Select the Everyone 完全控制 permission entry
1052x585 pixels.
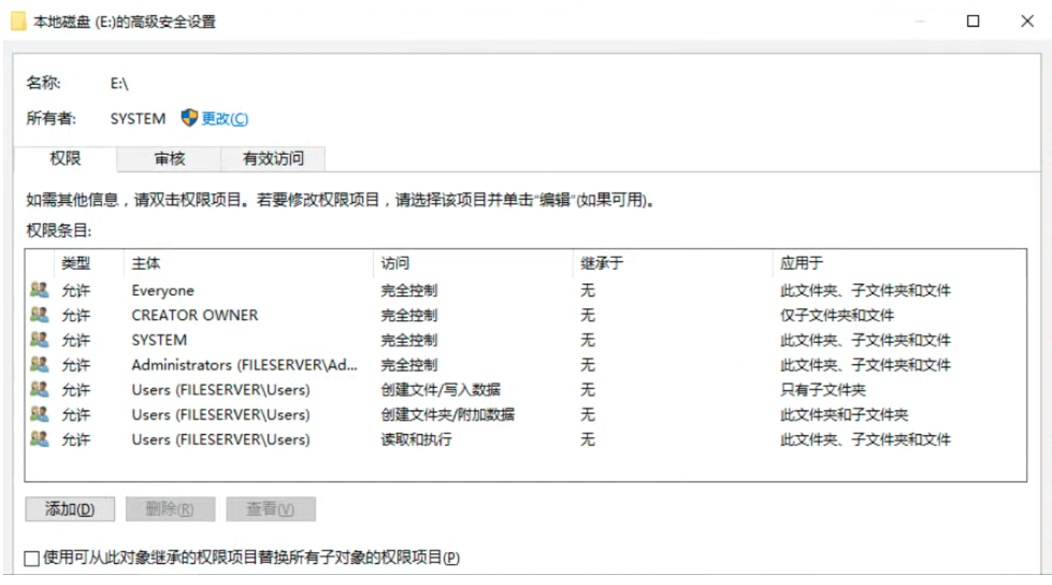click(x=300, y=290)
